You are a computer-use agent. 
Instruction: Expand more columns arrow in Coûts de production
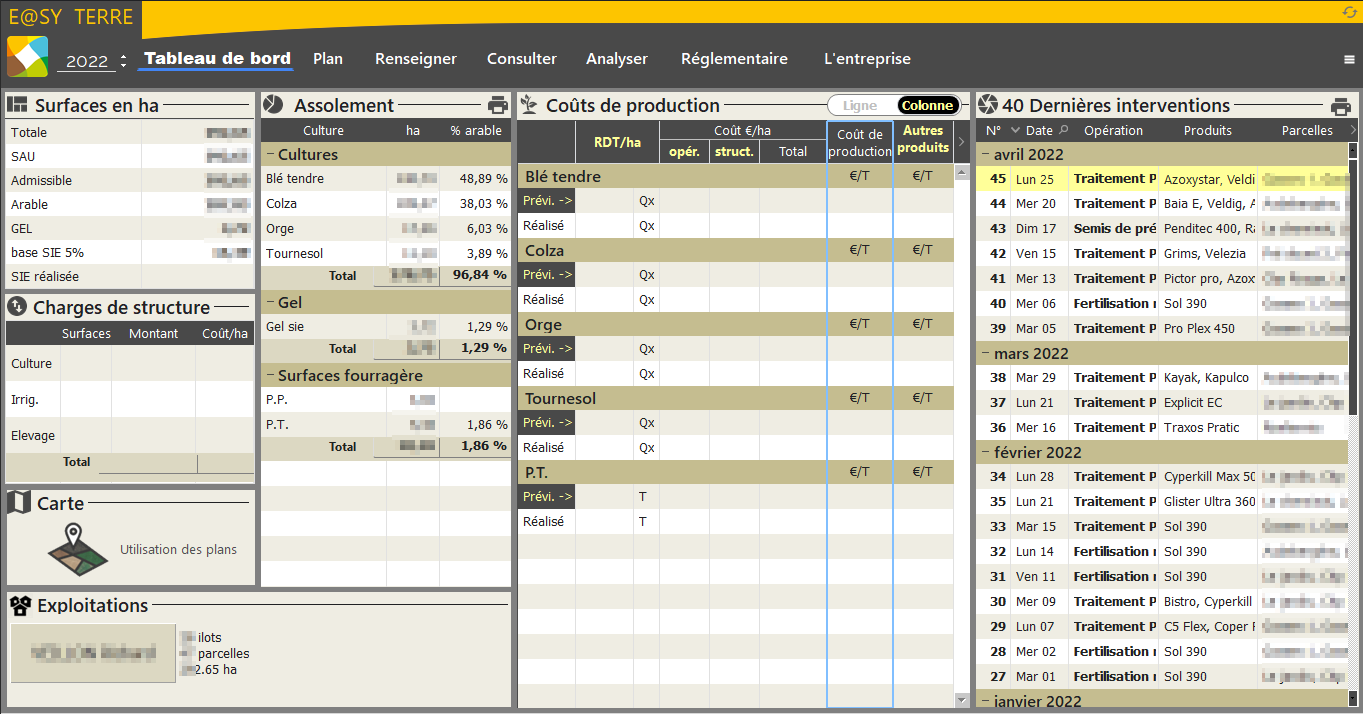click(961, 142)
